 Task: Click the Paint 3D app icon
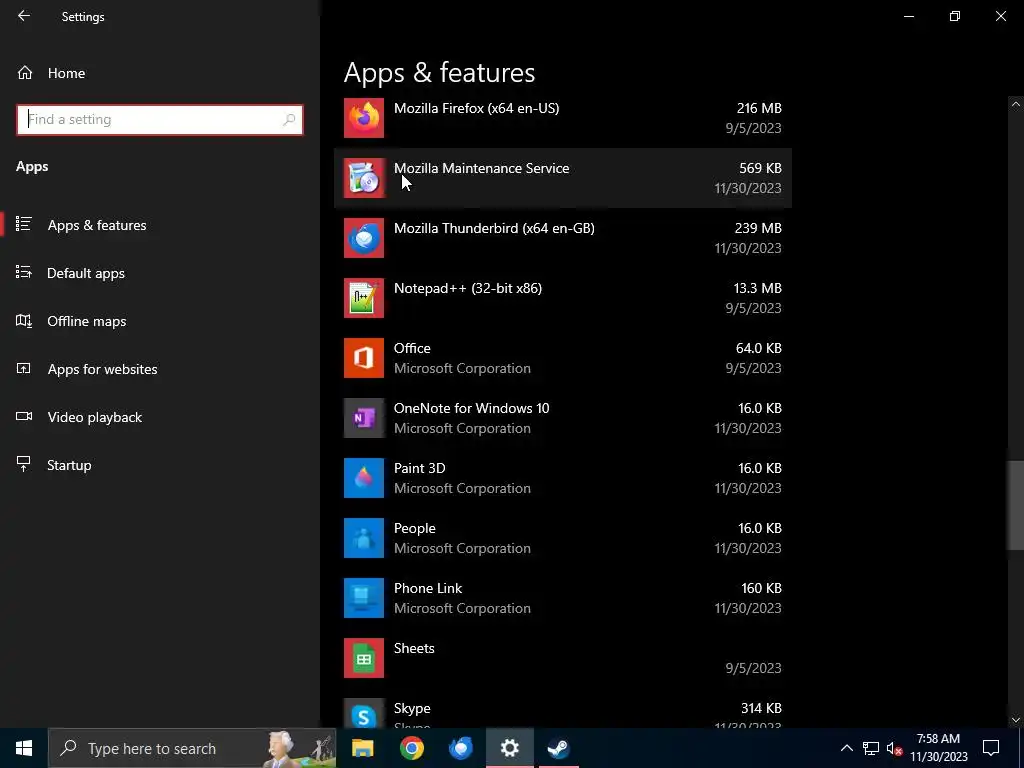(x=364, y=478)
